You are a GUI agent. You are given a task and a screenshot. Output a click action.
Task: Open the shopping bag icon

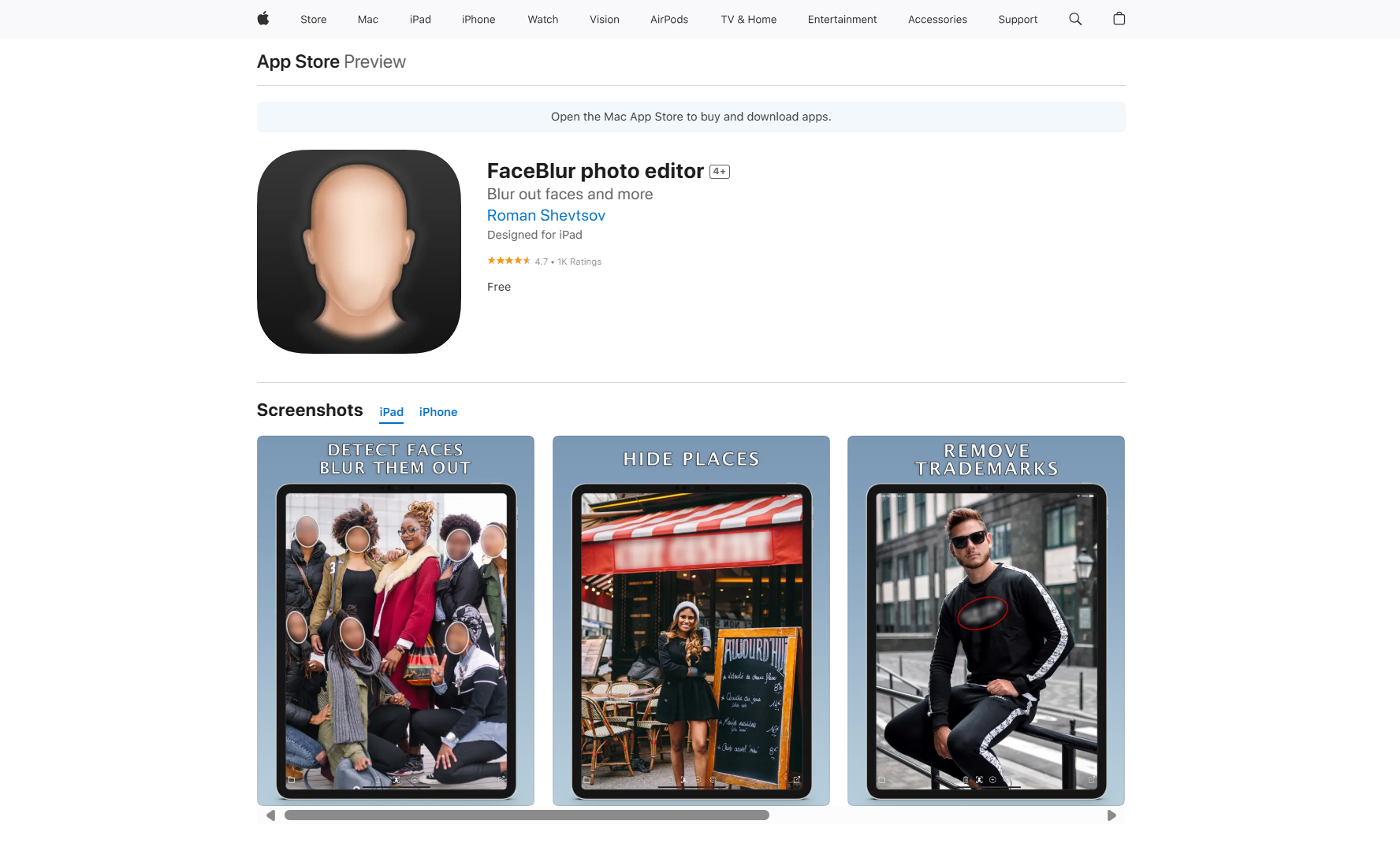[1119, 19]
